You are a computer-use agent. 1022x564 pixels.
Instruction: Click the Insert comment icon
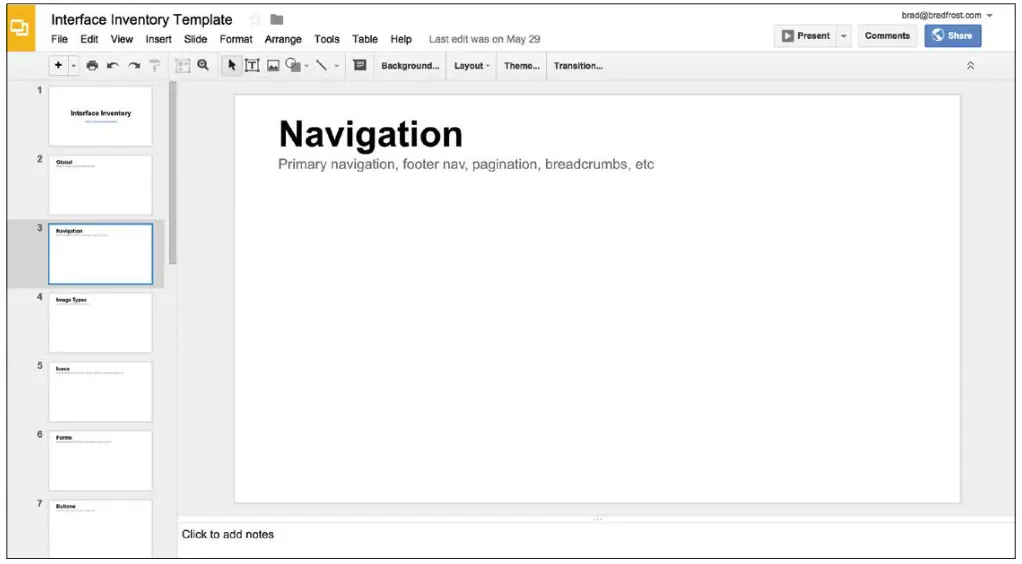pos(360,65)
